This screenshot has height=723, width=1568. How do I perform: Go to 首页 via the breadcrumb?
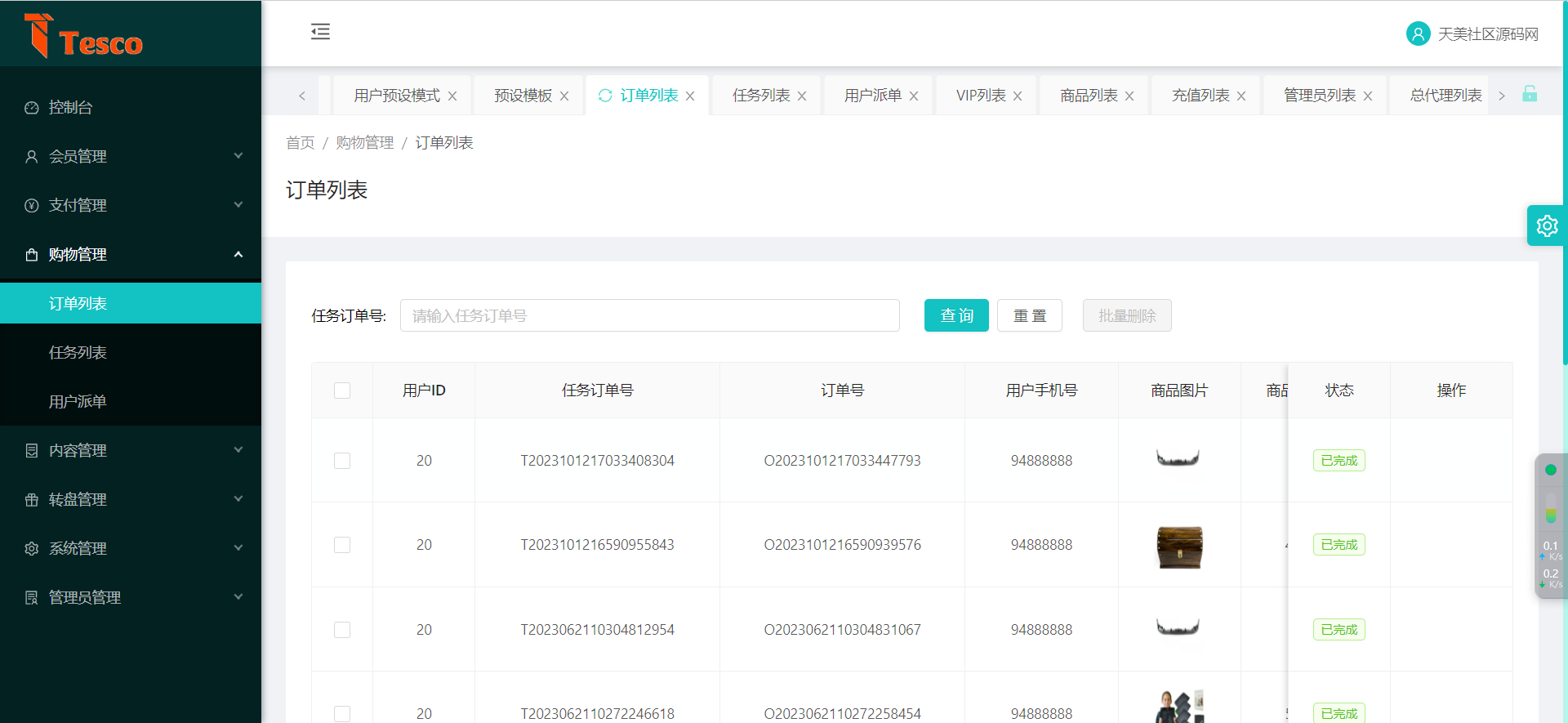point(300,143)
